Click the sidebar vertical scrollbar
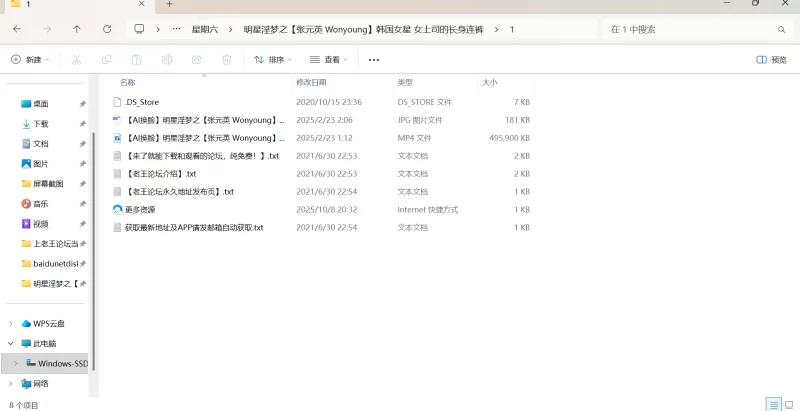The width and height of the screenshot is (800, 411). [x=93, y=200]
